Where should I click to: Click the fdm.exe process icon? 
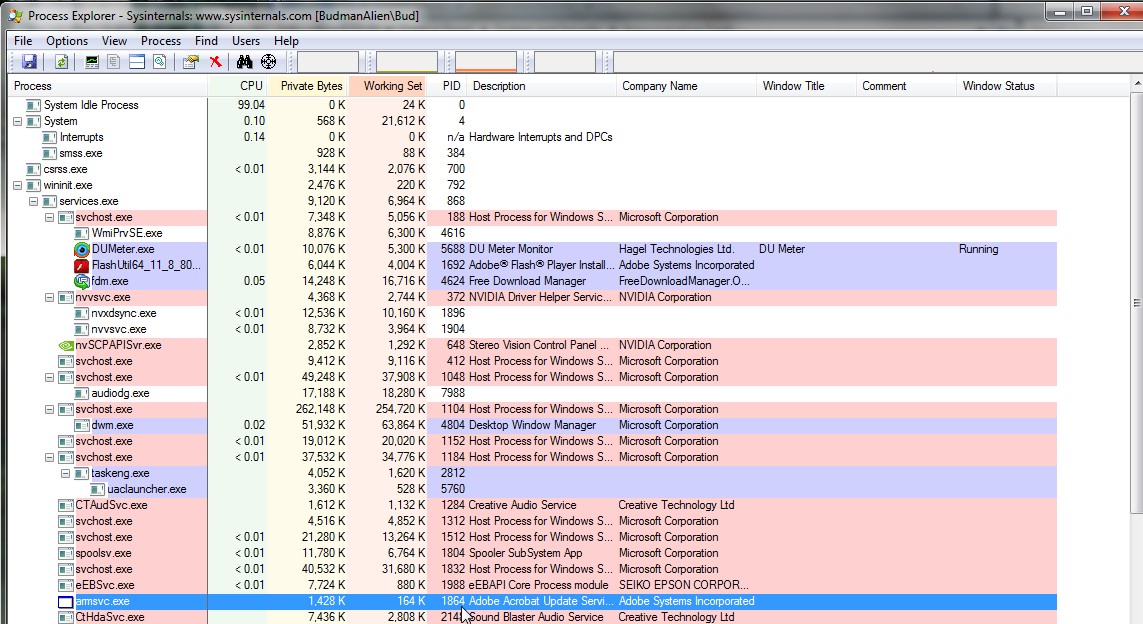82,281
